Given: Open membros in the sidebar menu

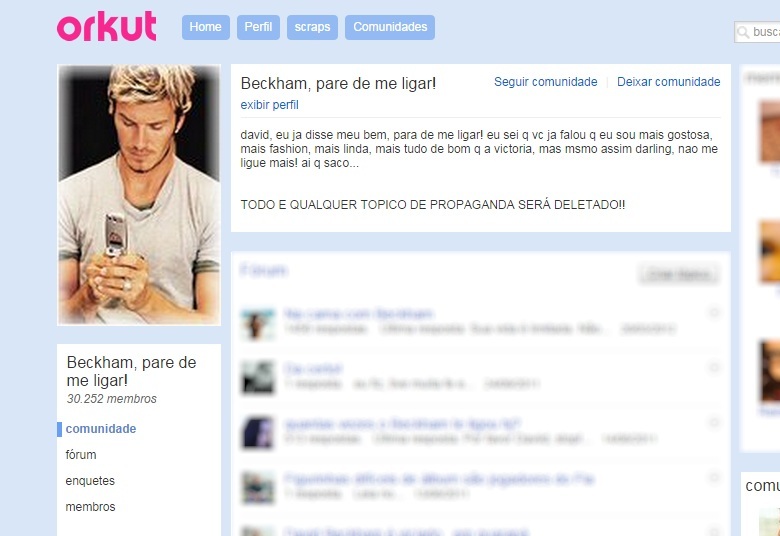Looking at the screenshot, I should (90, 507).
